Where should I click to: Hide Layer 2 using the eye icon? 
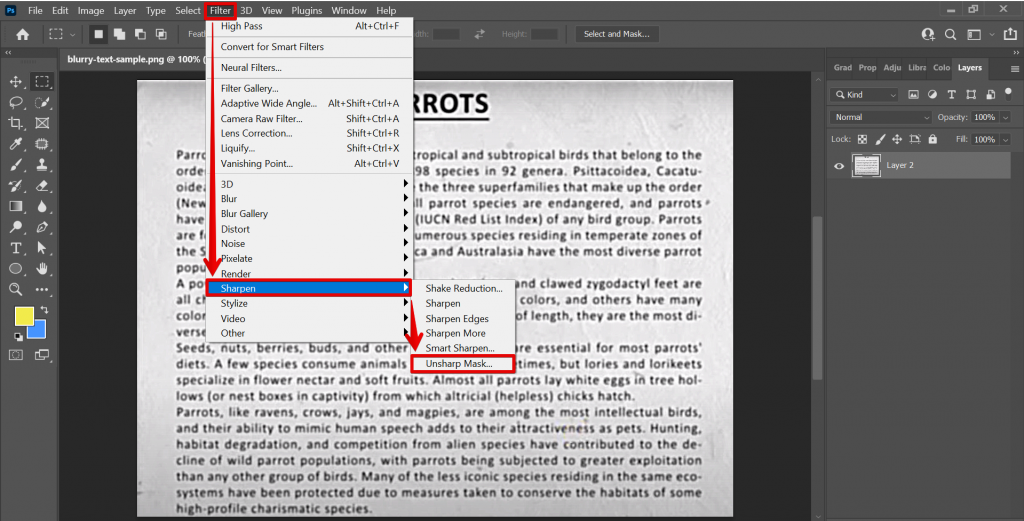pyautogui.click(x=839, y=166)
